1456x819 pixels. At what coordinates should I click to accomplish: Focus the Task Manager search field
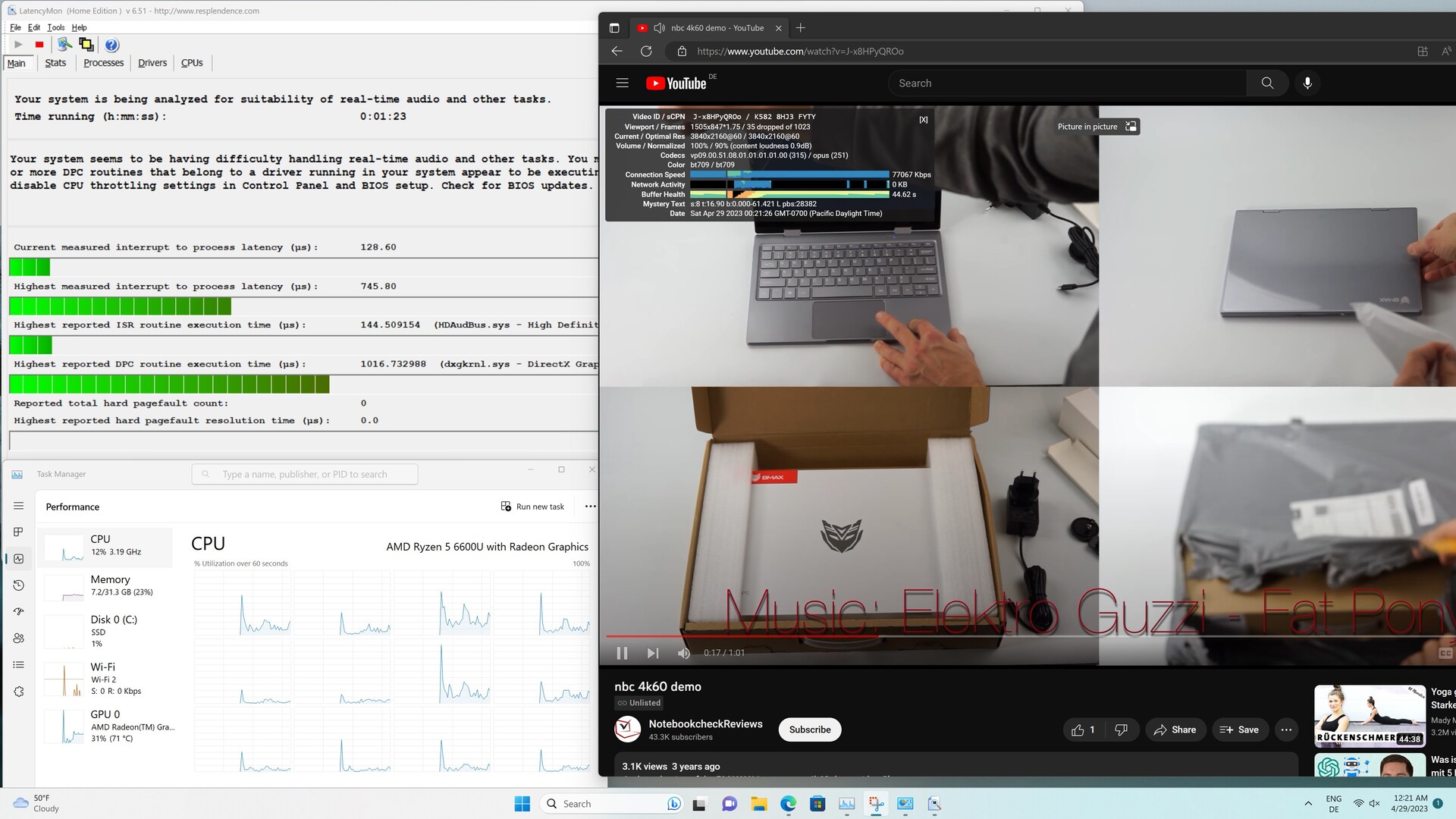coord(305,474)
